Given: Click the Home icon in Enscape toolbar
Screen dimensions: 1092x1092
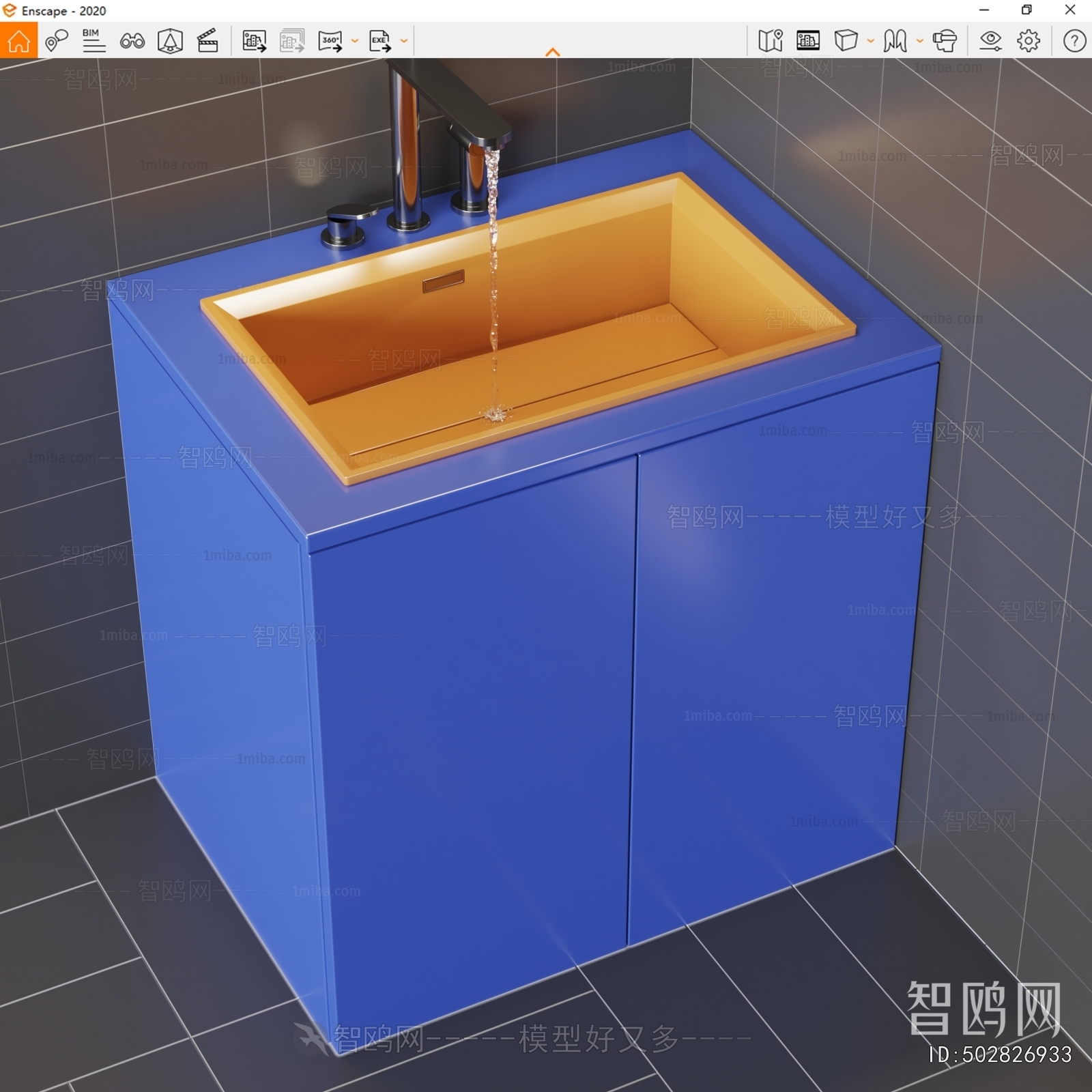Looking at the screenshot, I should [19, 41].
